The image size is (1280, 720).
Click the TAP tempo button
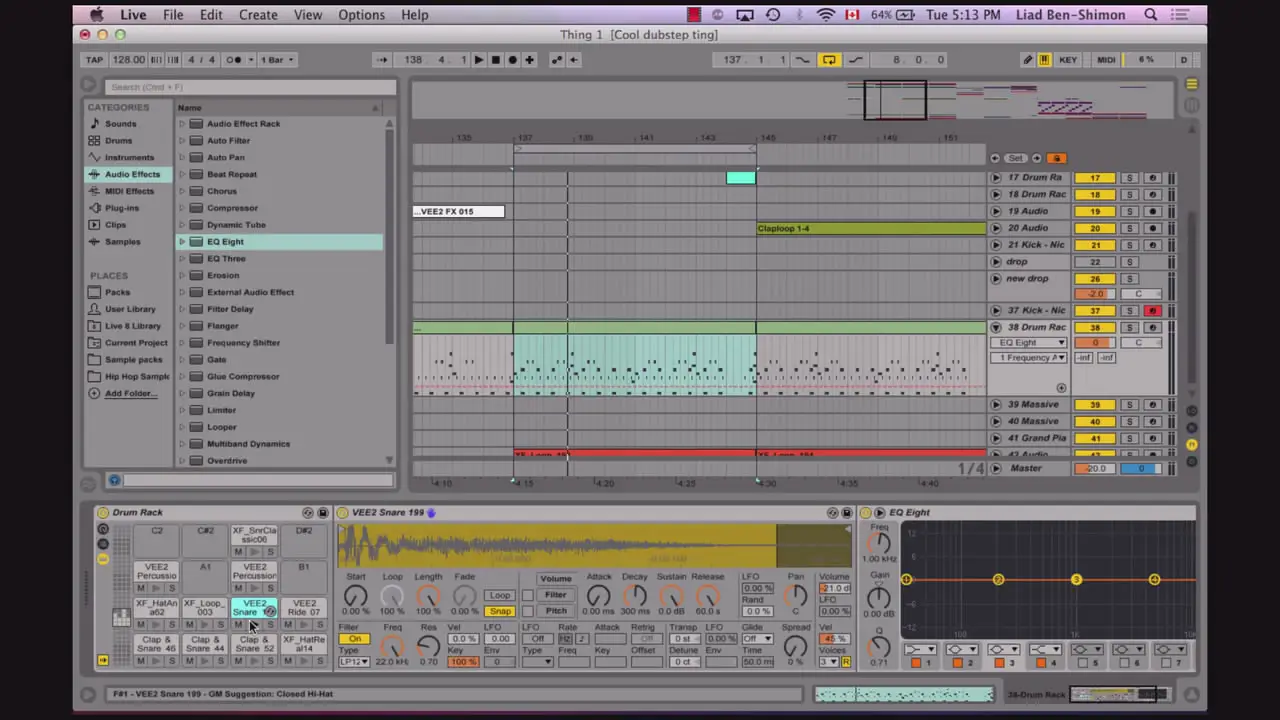coord(94,60)
